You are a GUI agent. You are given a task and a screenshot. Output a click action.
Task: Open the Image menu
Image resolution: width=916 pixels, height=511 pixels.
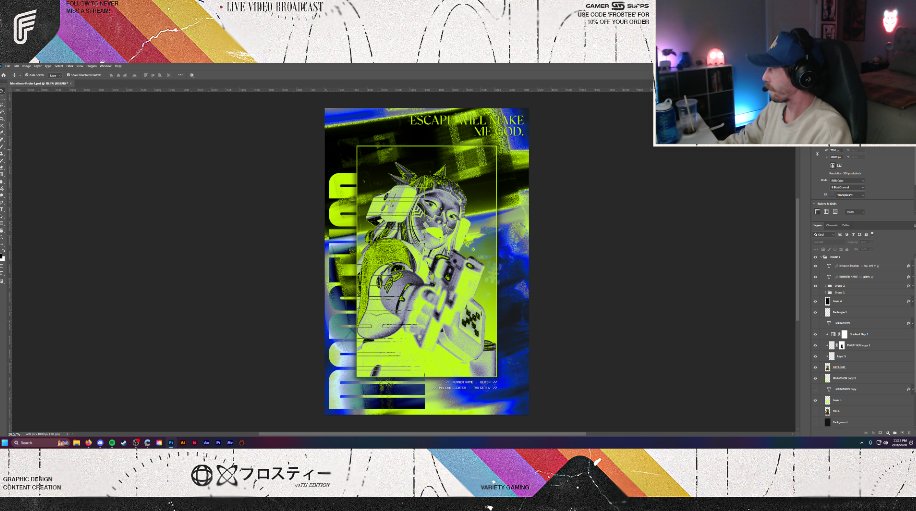point(26,66)
